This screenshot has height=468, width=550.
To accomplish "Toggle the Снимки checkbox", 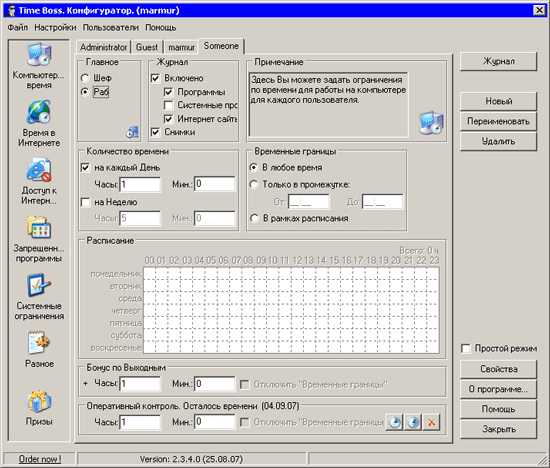I will click(x=155, y=132).
